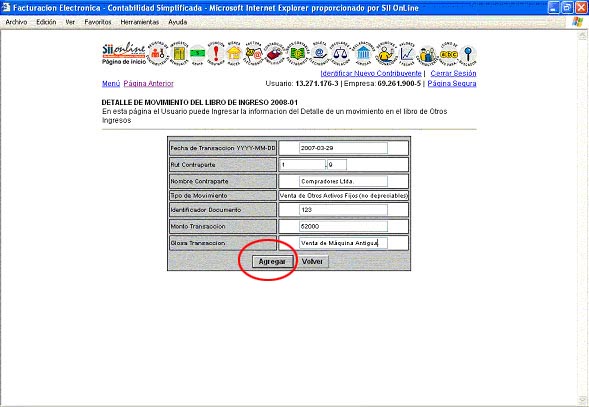The image size is (589, 407).
Task: Open the yellow ABC icon
Action: coord(449,54)
